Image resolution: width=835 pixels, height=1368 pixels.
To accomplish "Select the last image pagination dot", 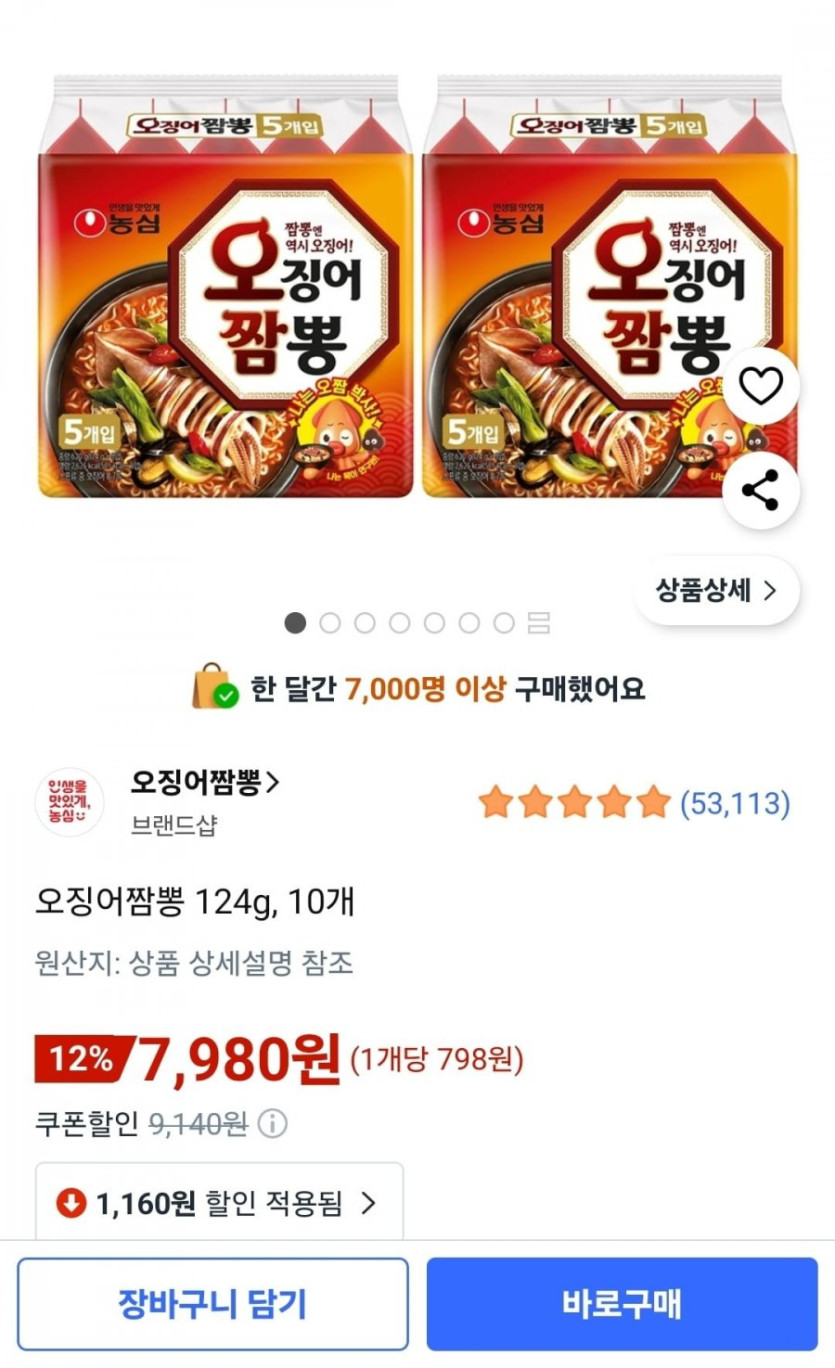I will pyautogui.click(x=504, y=623).
